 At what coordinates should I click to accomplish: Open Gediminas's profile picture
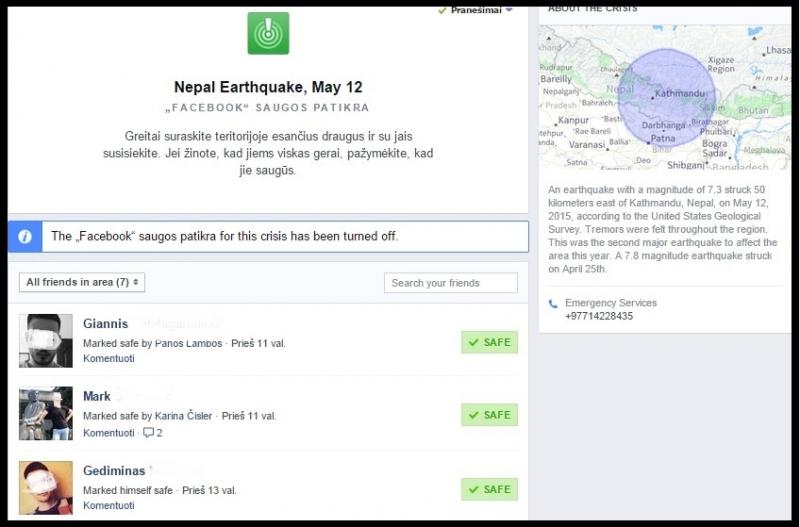coord(46,488)
